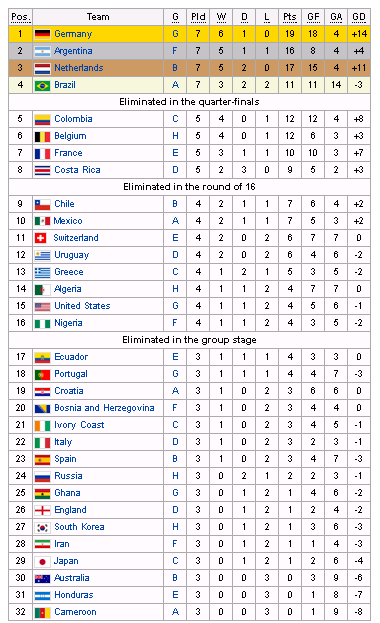Click the Pos. column header
The height and width of the screenshot is (623, 380).
(x=21, y=17)
